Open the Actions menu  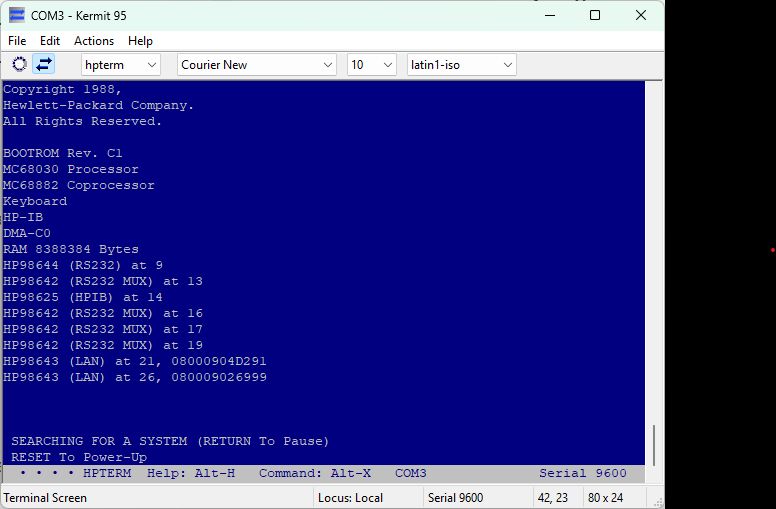click(x=94, y=41)
